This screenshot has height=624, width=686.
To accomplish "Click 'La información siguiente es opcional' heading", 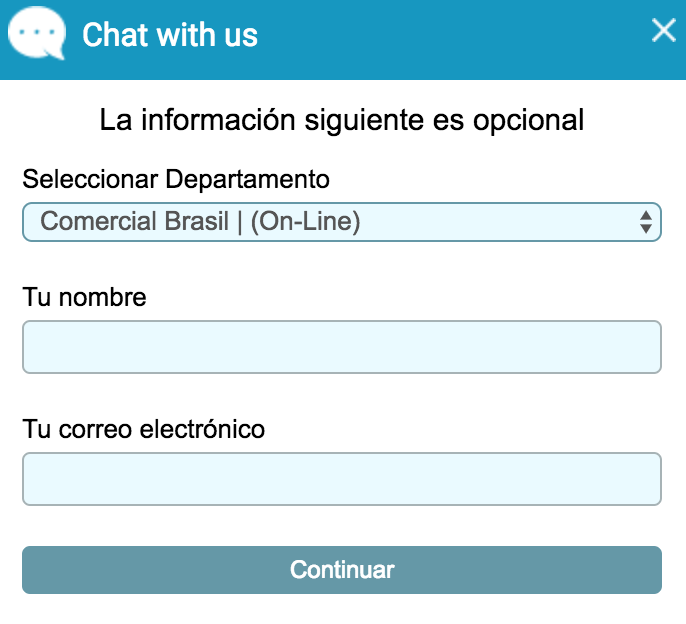I will coord(342,119).
